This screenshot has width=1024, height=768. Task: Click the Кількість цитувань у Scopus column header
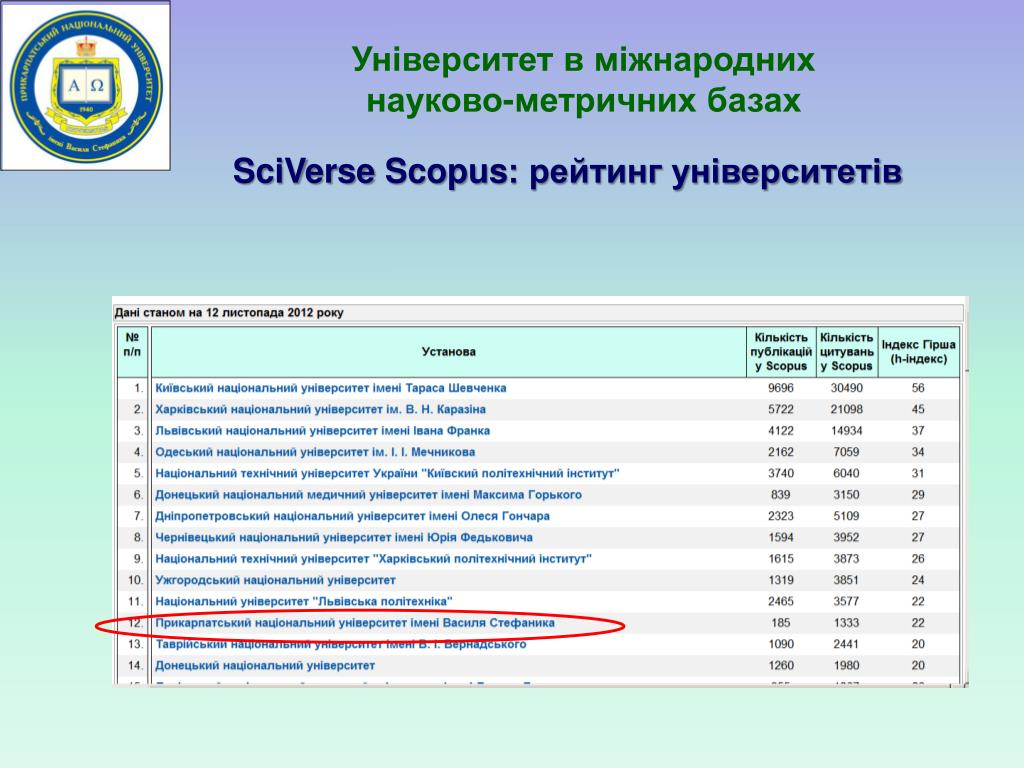click(846, 352)
